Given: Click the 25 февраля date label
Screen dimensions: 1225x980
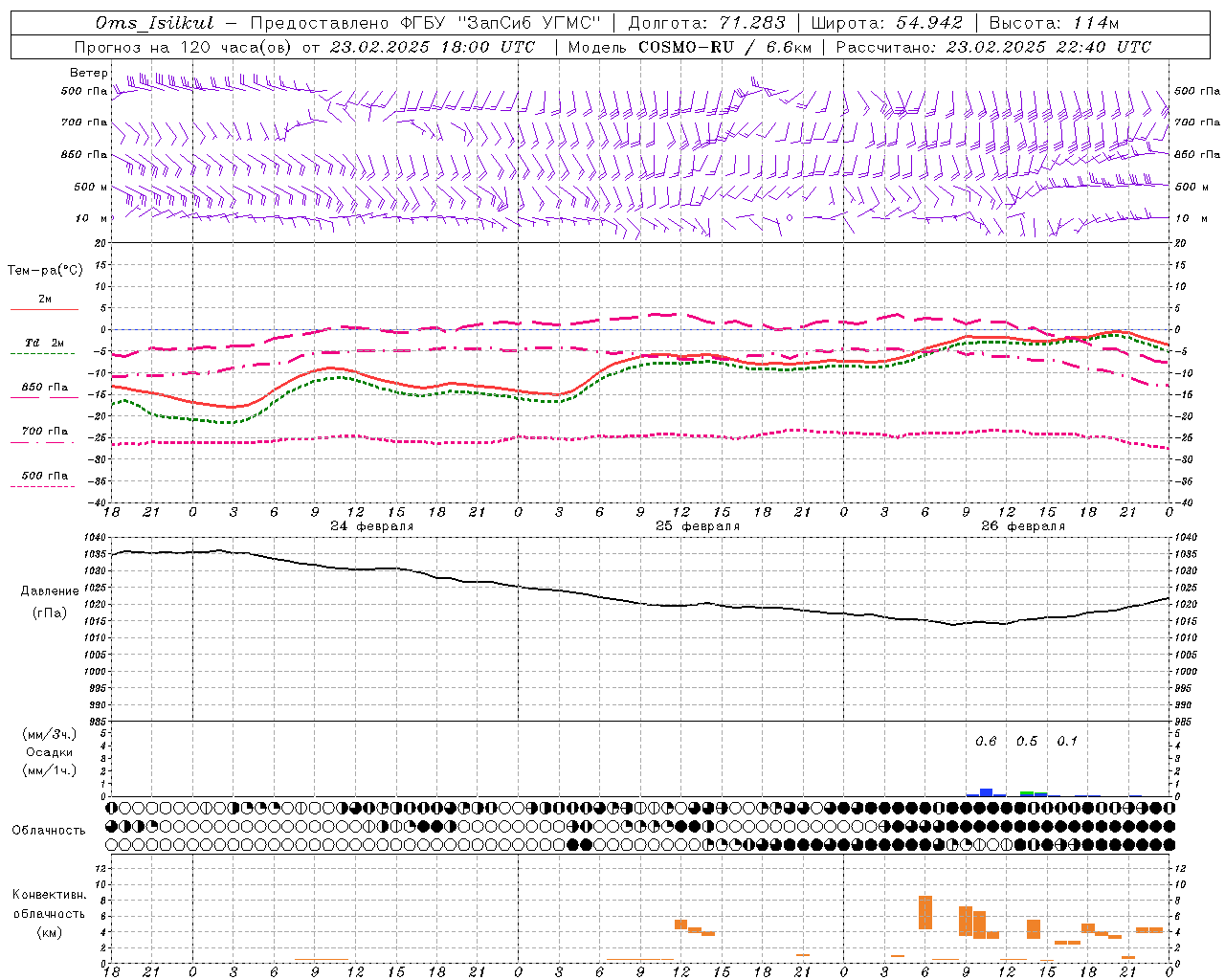Looking at the screenshot, I should point(698,526).
